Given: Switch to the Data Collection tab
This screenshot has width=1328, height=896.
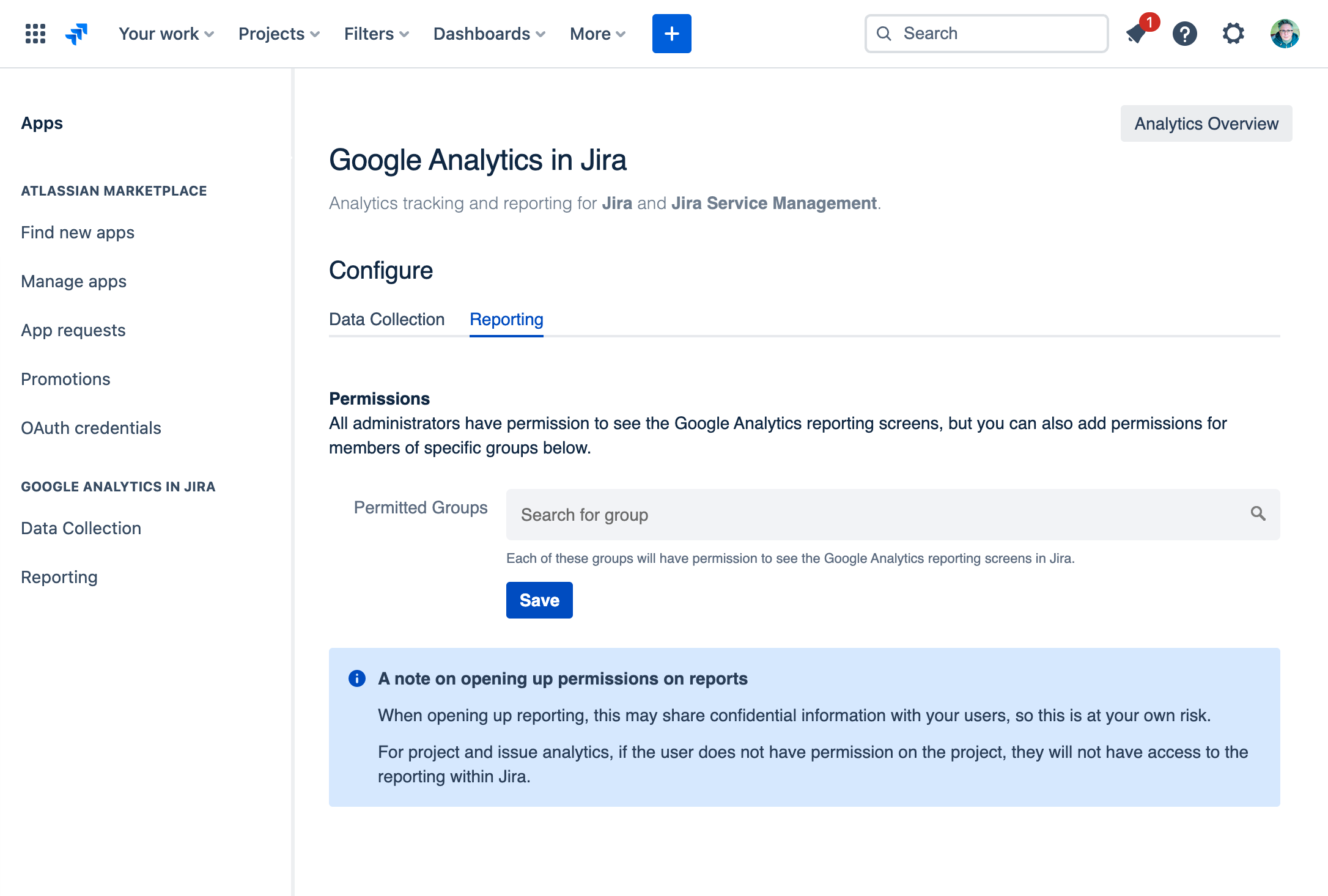Looking at the screenshot, I should (x=386, y=319).
